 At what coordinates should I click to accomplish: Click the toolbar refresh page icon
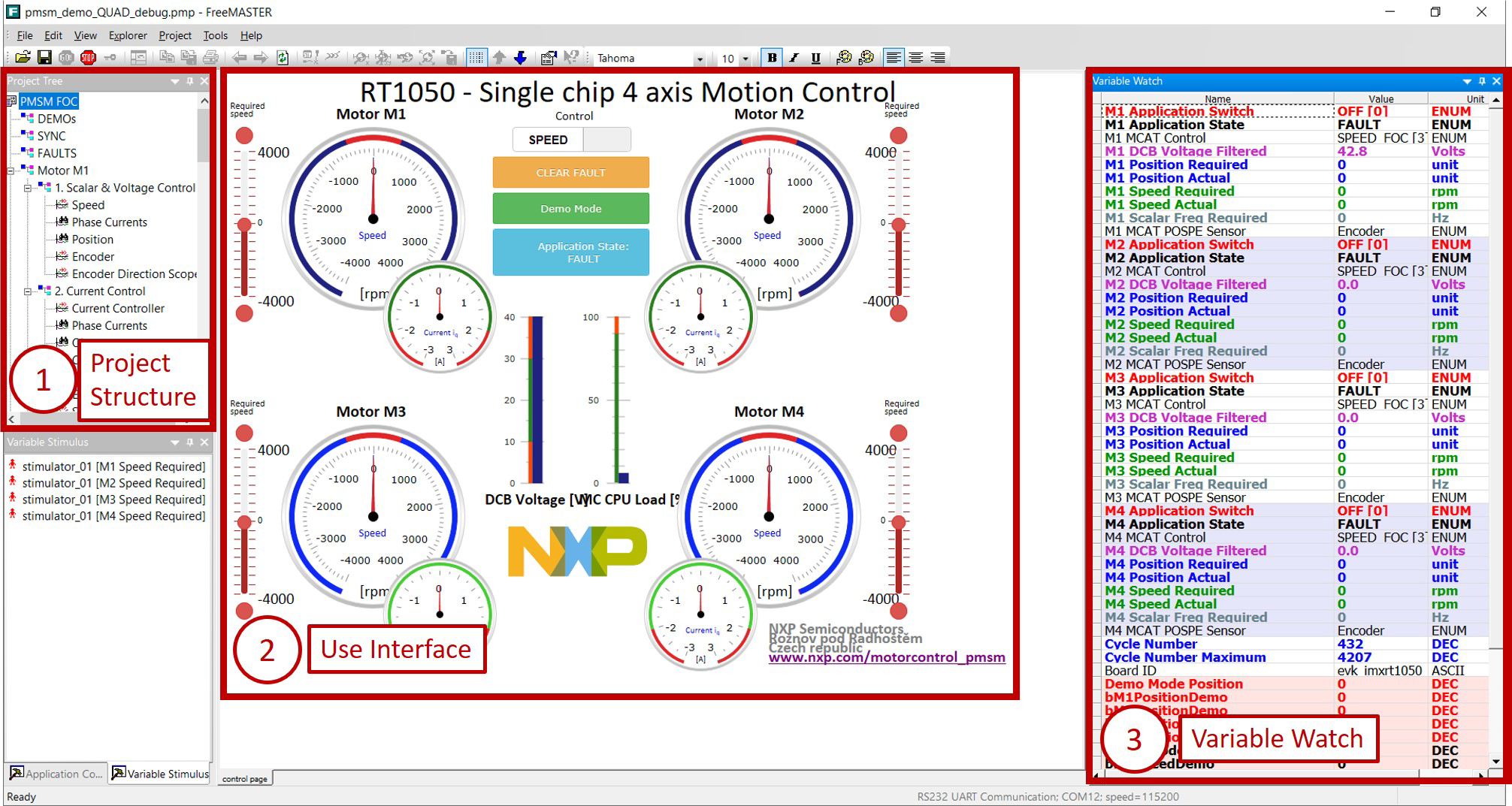click(x=283, y=57)
